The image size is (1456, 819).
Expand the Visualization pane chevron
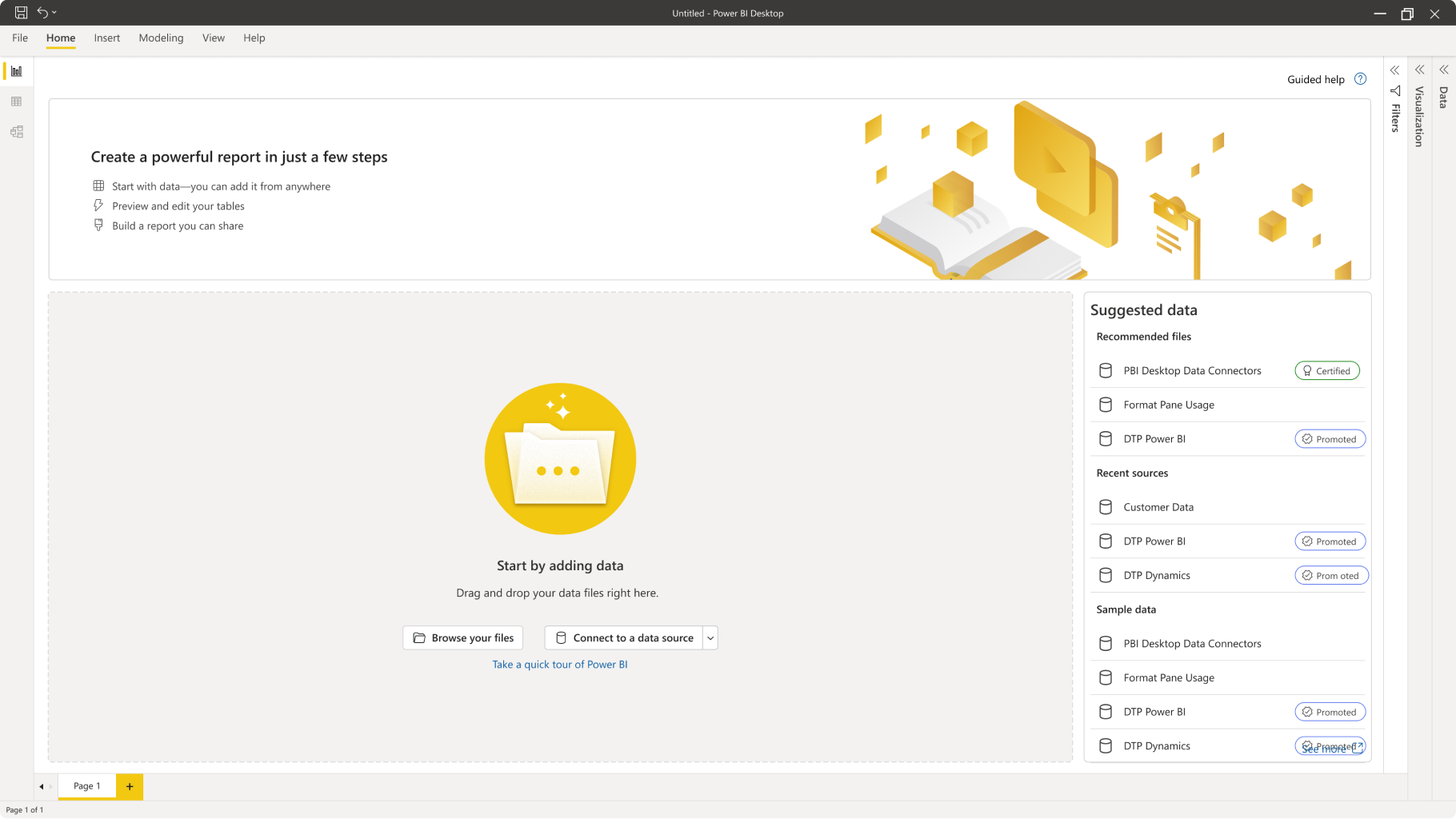pos(1420,70)
